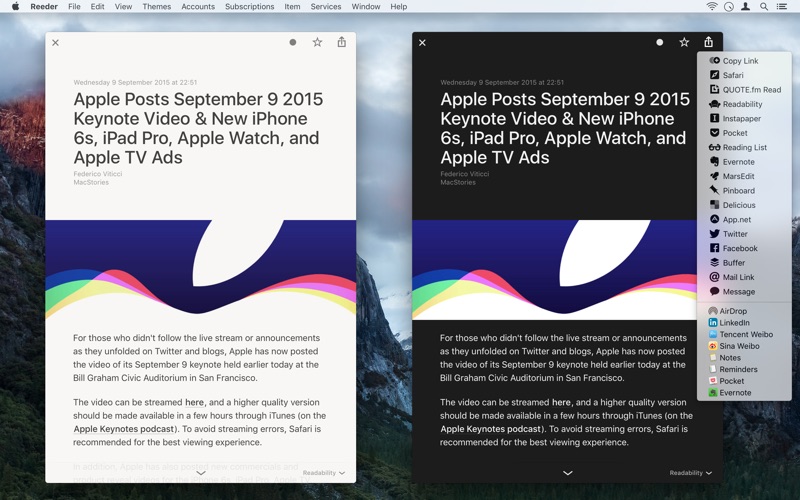Expand the down chevron in dark window
This screenshot has width=800, height=500.
pos(567,473)
